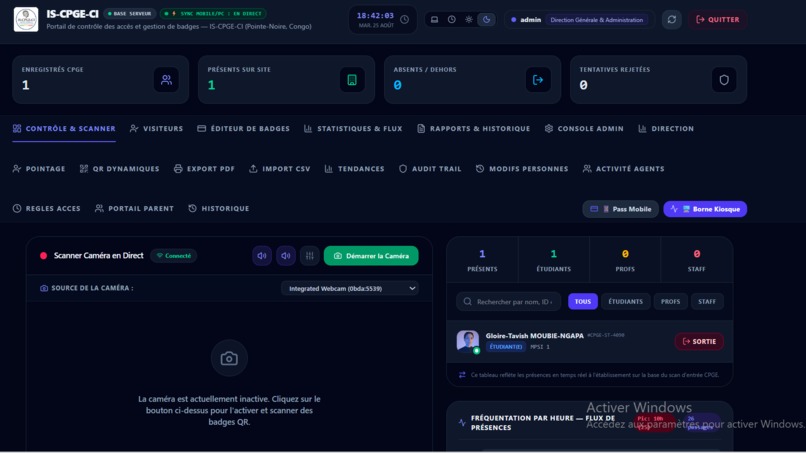Select the STAFF filter chip
This screenshot has width=806, height=453.
pos(707,302)
